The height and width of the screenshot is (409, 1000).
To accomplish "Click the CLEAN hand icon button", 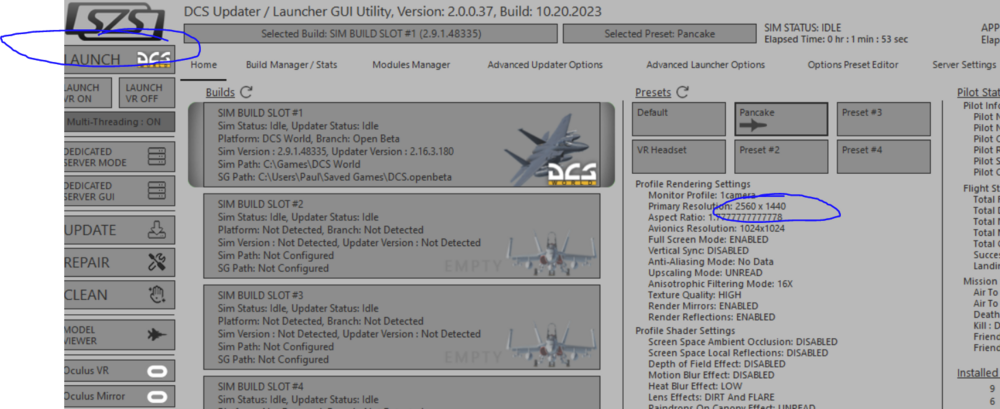I will tap(119, 295).
